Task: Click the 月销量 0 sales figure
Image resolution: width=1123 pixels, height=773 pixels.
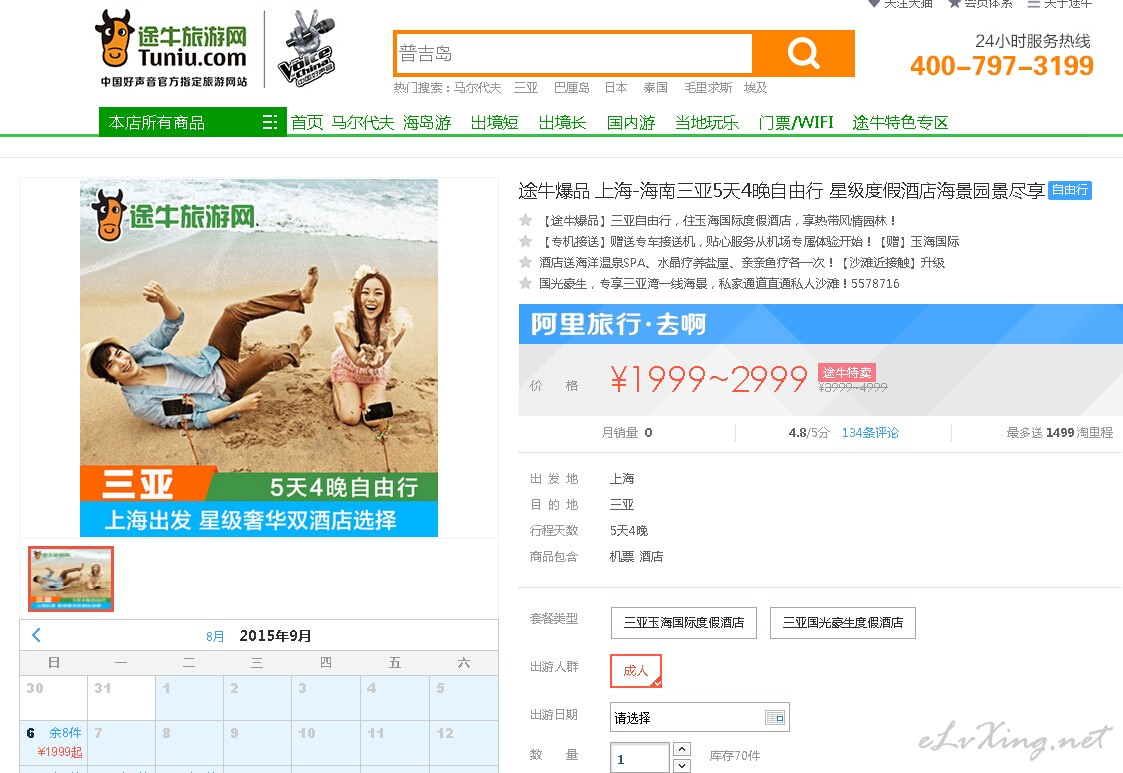Action: (x=627, y=432)
